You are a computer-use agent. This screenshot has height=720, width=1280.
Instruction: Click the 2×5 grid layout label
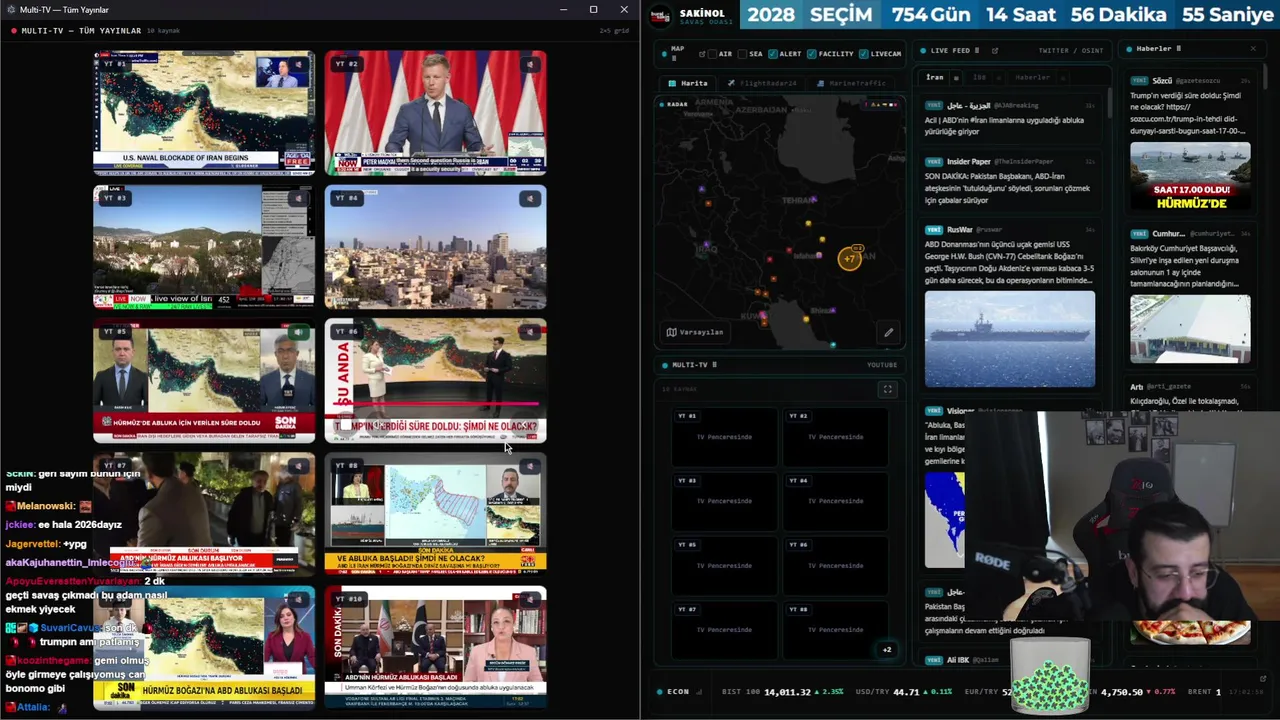pos(614,31)
